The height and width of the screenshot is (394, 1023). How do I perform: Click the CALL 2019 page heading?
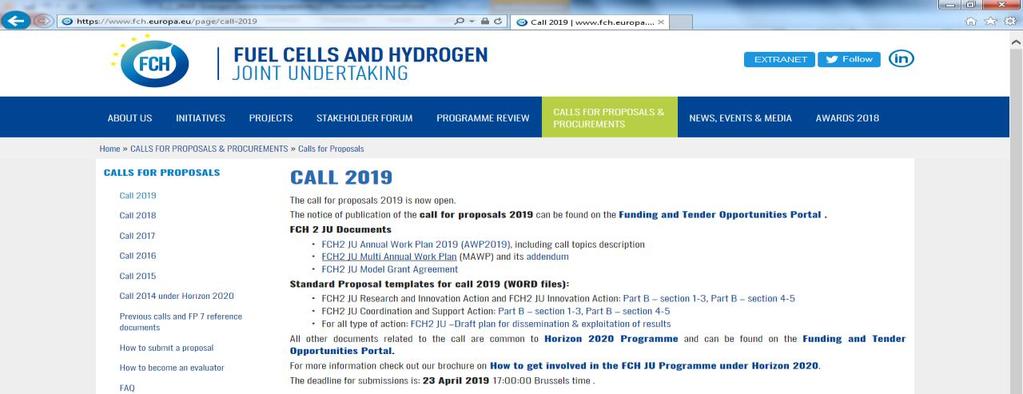point(341,177)
